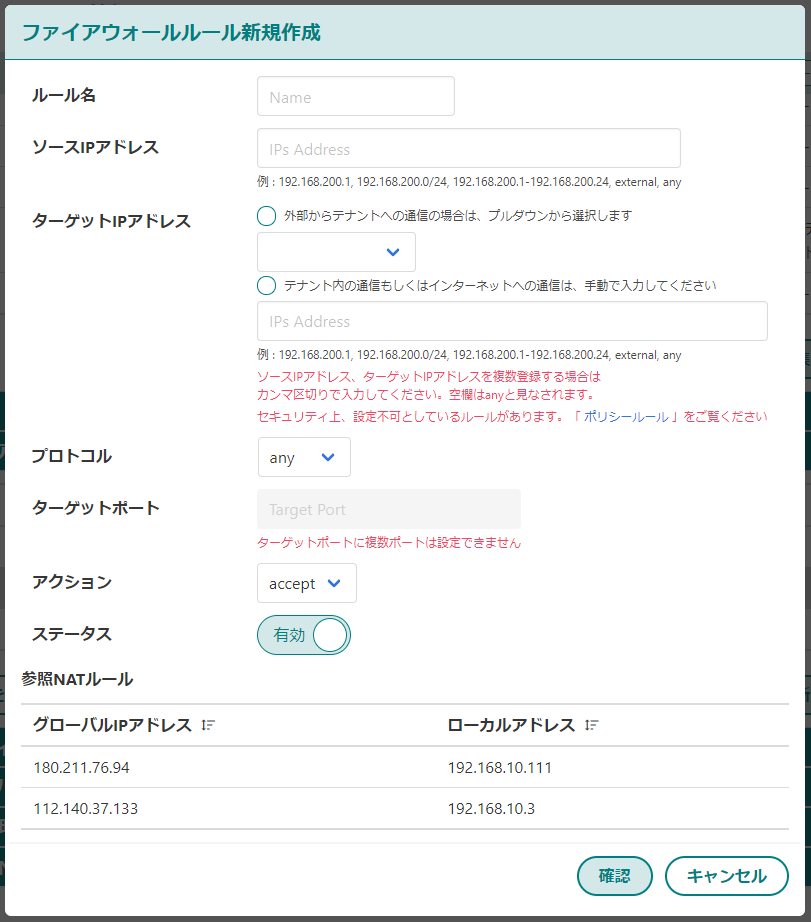Image resolution: width=811 pixels, height=922 pixels.
Task: Toggle the ステータス 有効 switch
Action: click(303, 635)
